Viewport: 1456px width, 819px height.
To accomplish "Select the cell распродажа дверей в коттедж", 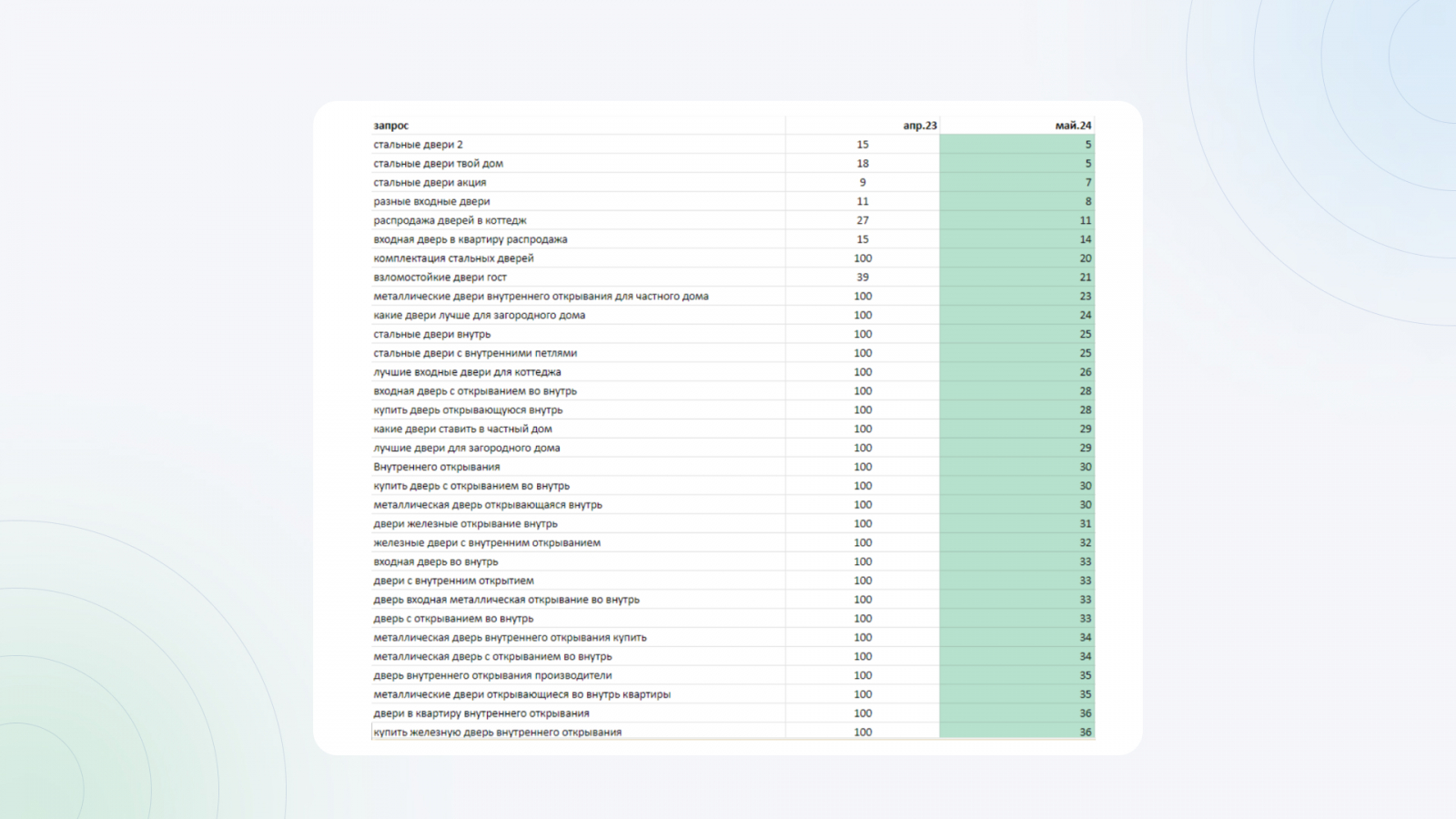I will (578, 220).
